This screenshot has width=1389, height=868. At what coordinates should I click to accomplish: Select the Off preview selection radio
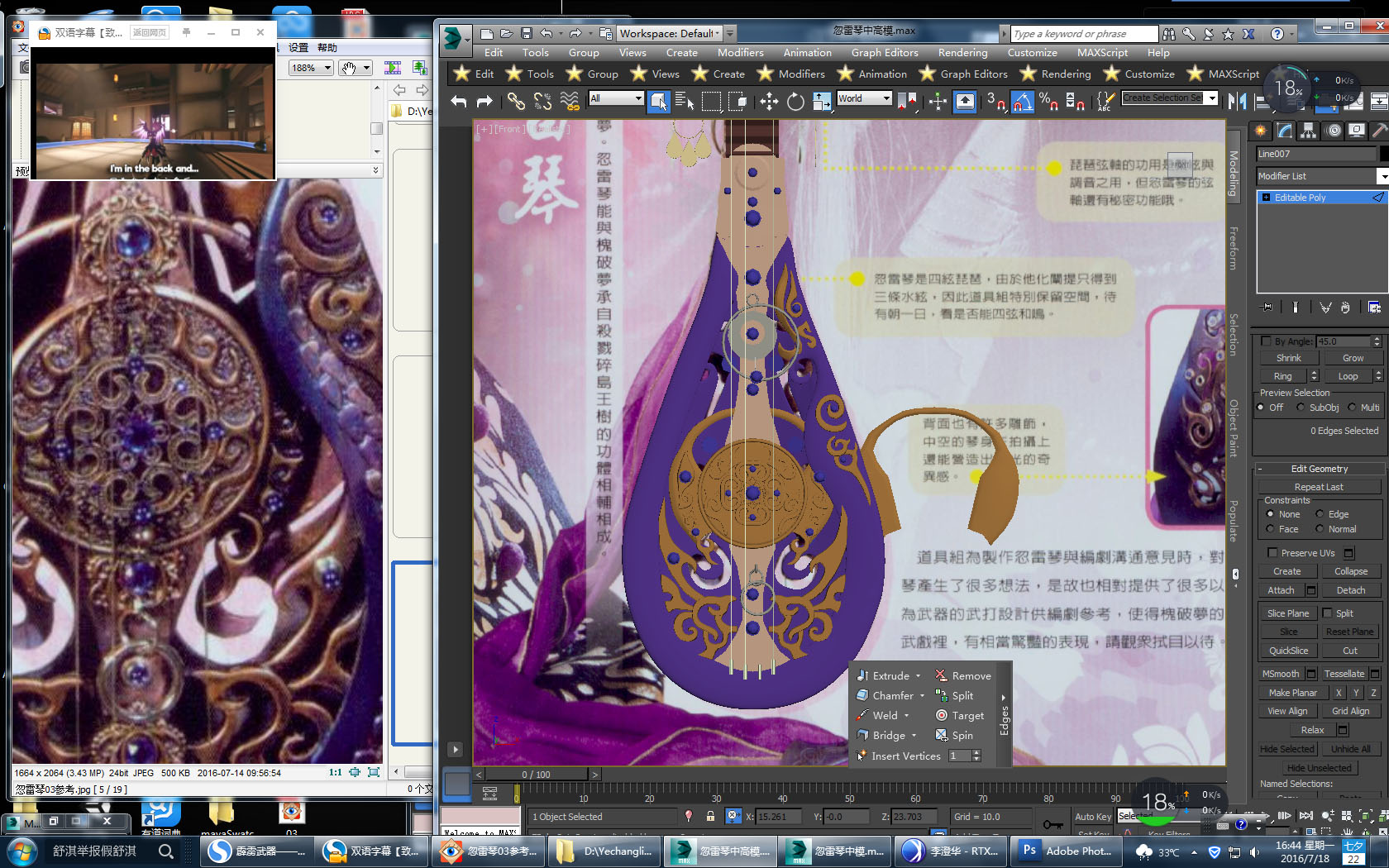1261,408
